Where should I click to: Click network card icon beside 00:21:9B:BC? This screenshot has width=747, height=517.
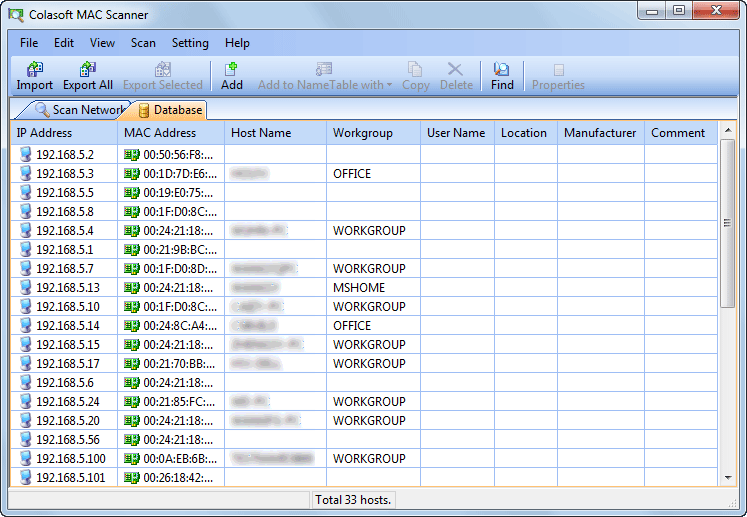click(x=131, y=249)
